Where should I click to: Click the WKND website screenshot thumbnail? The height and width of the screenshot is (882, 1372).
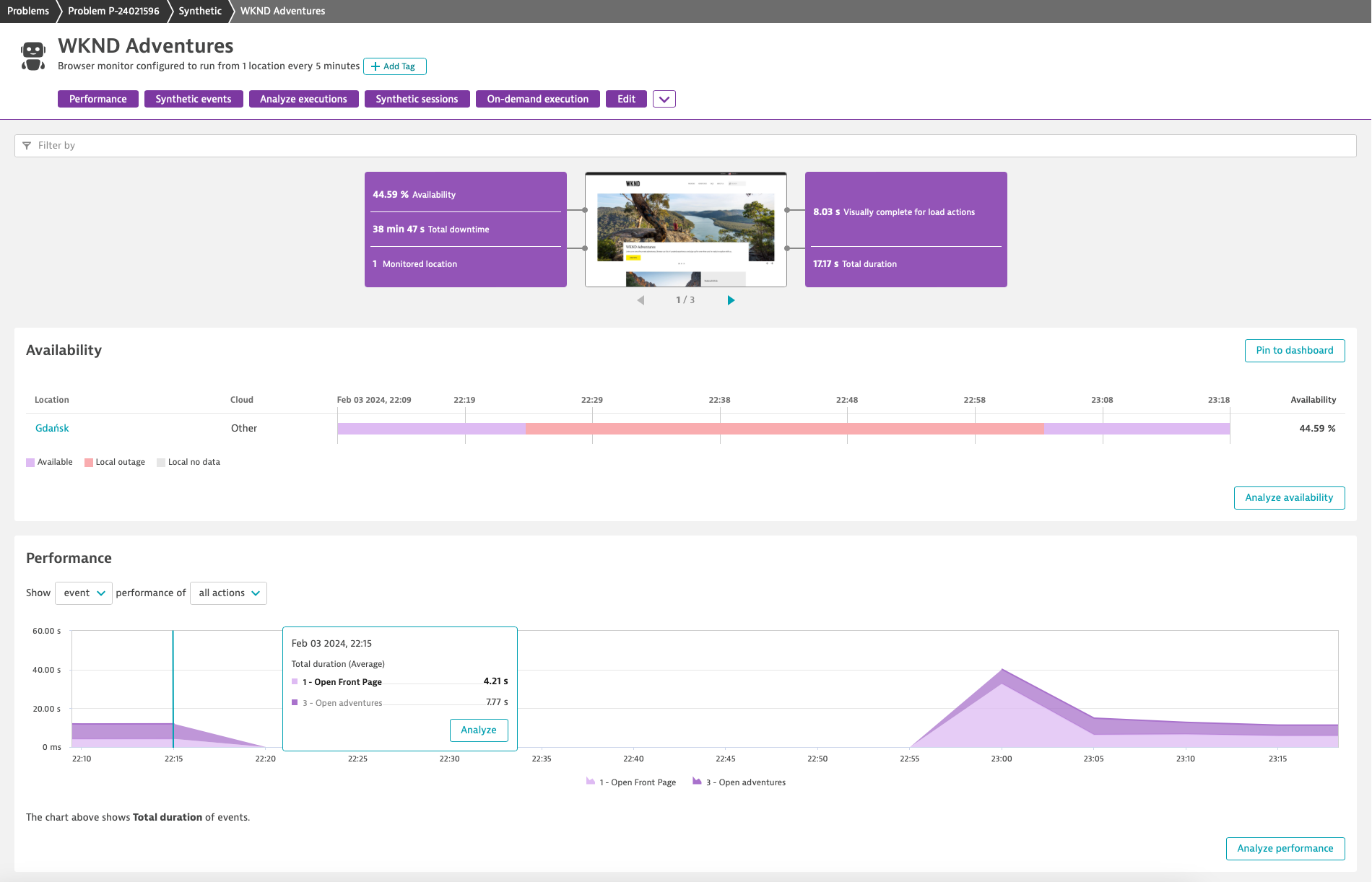[x=685, y=227]
